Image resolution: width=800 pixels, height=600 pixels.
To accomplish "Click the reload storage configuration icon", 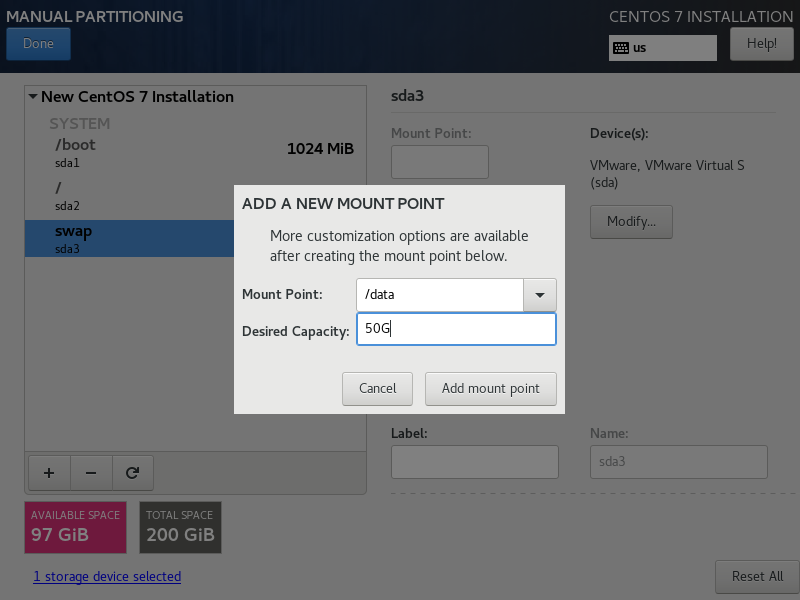I will (132, 472).
